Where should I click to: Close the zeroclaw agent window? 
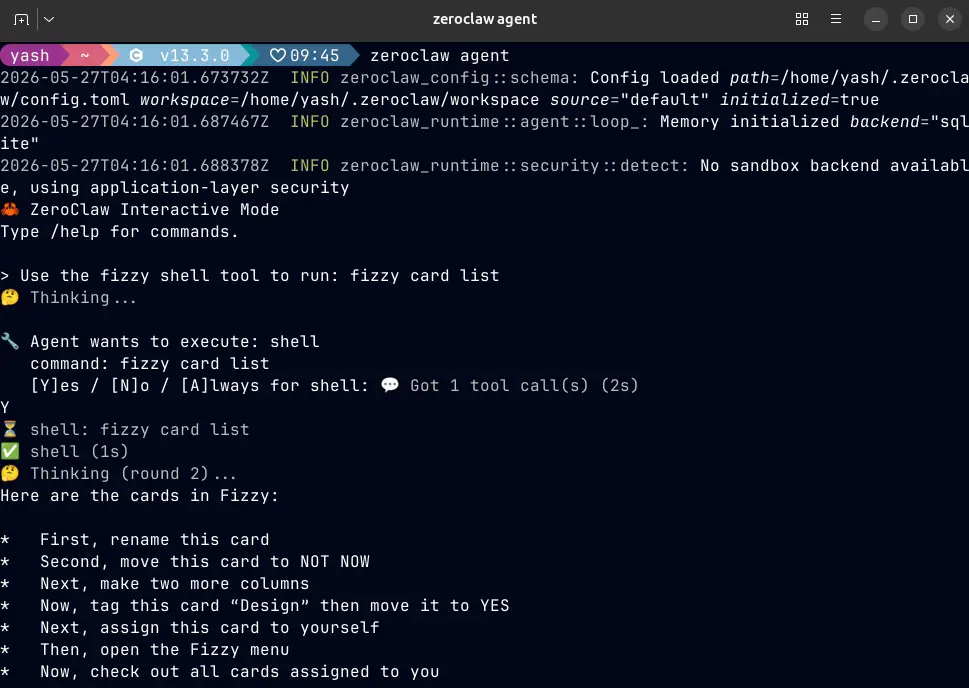click(x=950, y=19)
